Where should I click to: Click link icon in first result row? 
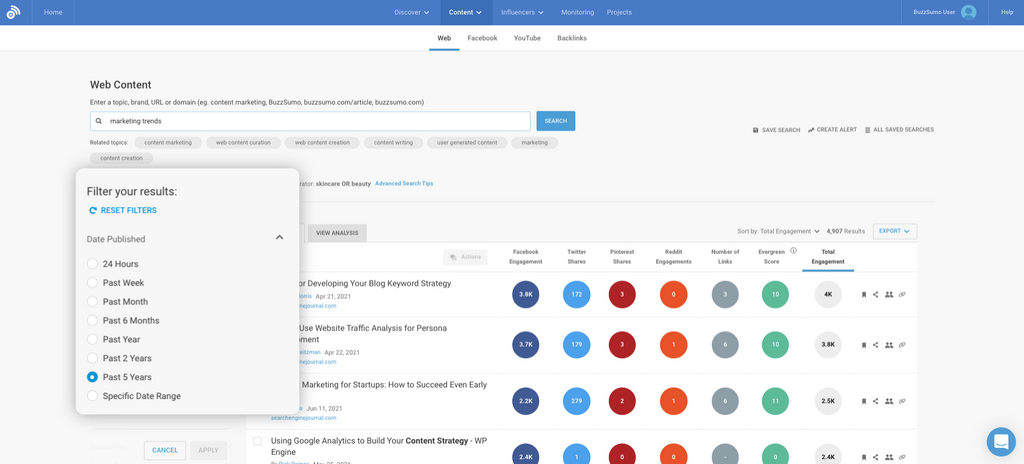(x=902, y=295)
